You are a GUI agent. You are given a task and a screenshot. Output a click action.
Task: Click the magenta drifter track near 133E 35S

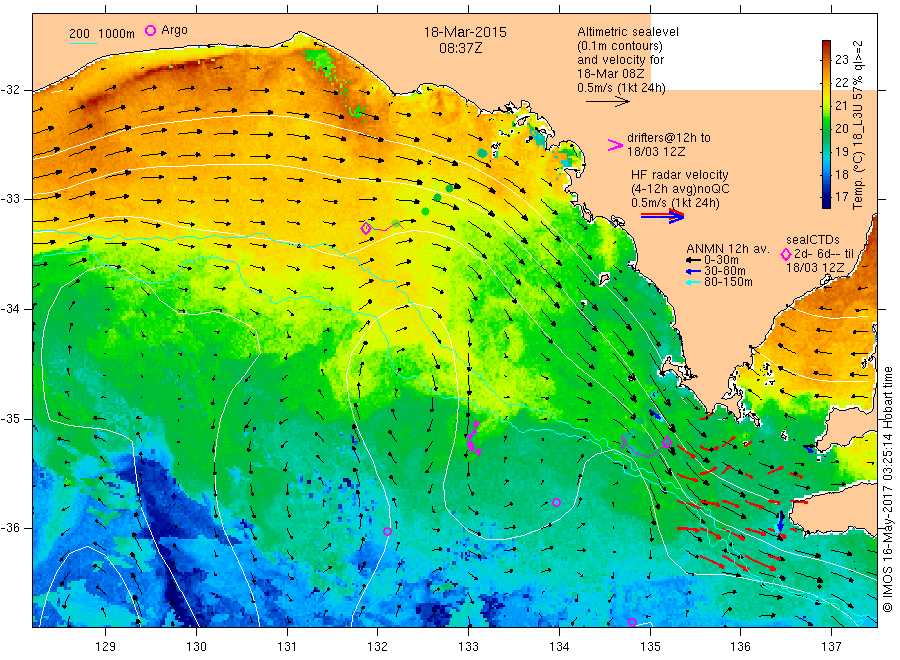pos(474,438)
